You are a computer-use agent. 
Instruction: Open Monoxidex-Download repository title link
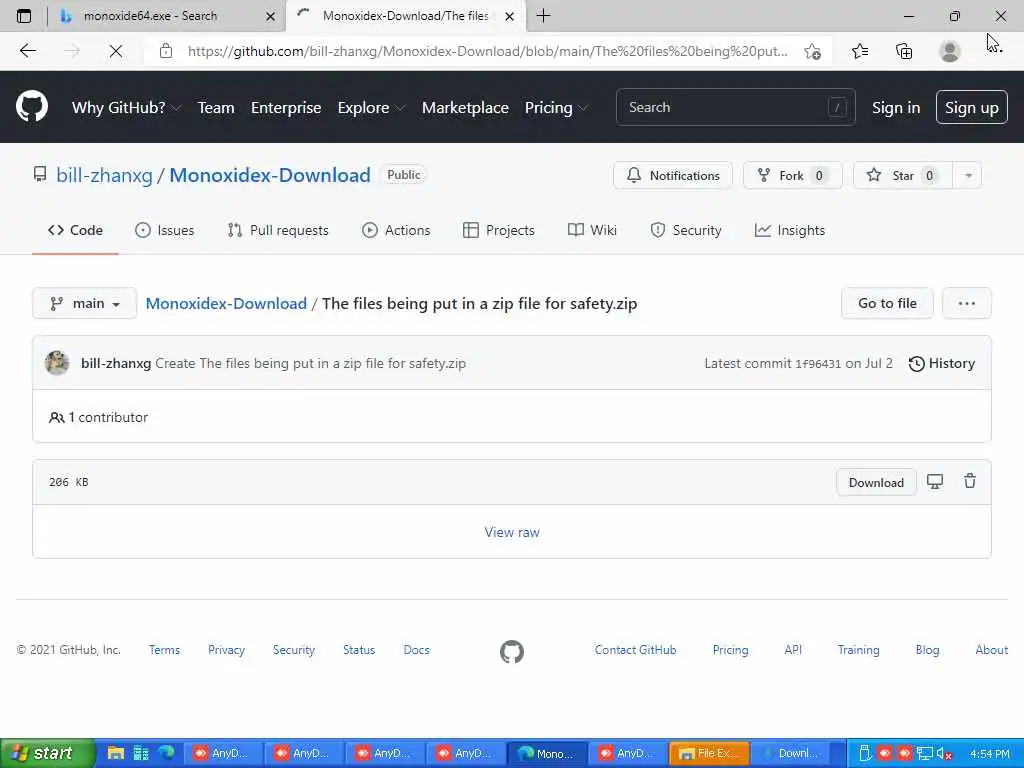coord(270,175)
